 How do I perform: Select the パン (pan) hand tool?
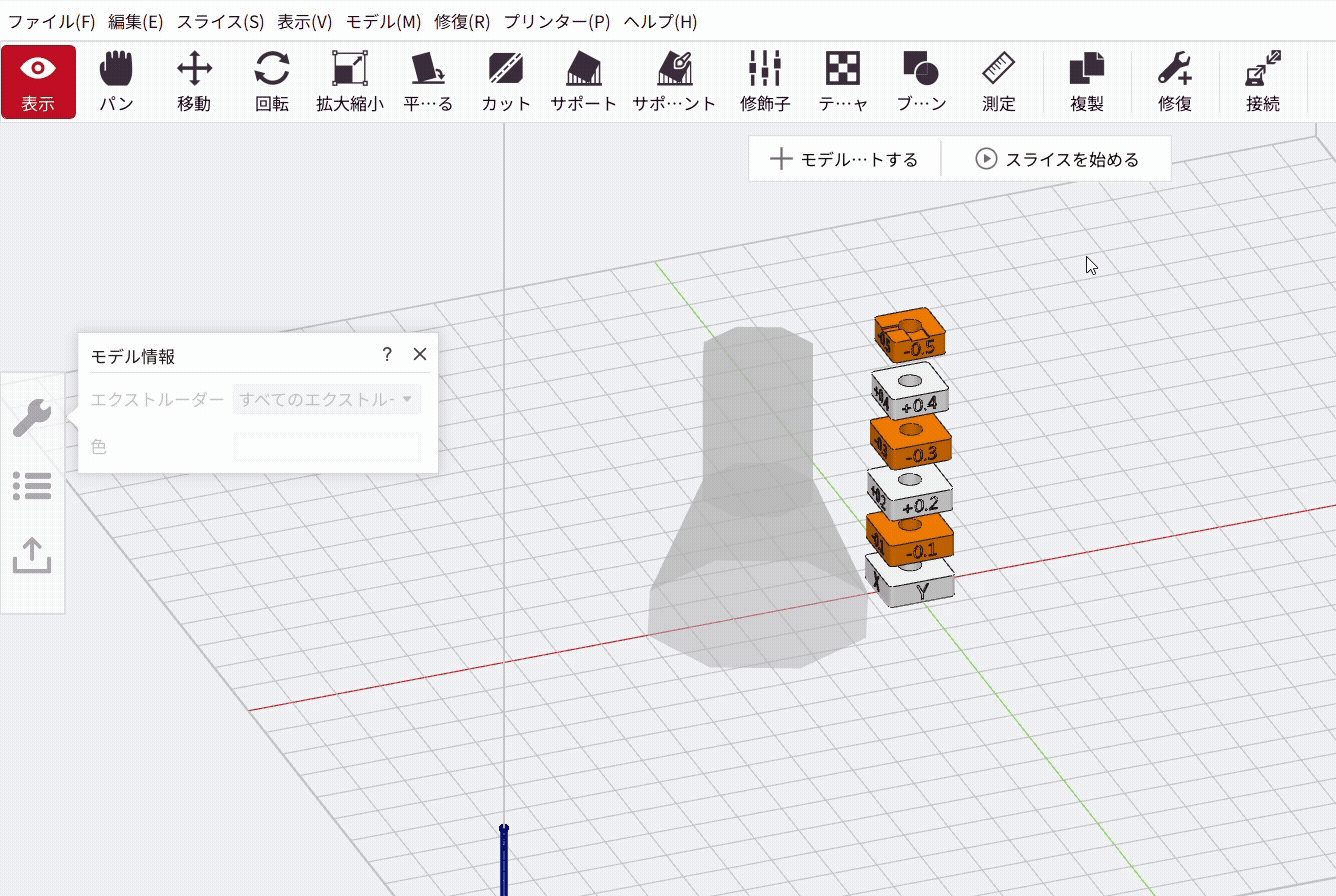[x=116, y=82]
